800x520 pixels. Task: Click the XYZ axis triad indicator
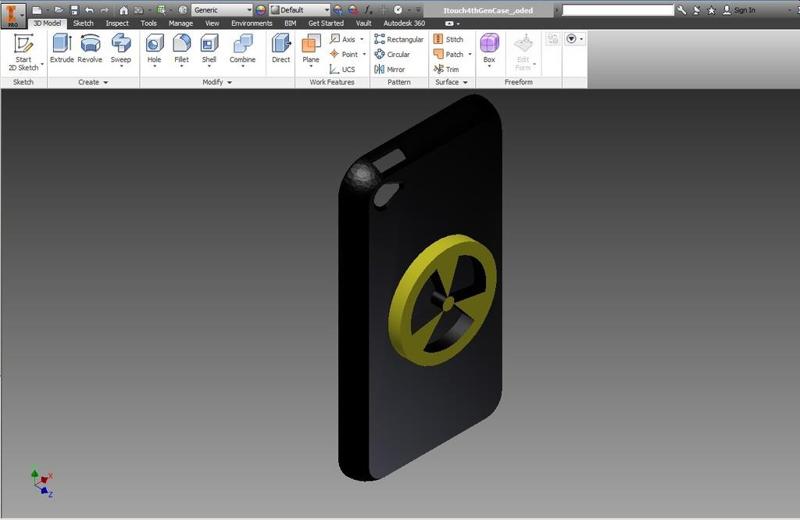point(42,483)
